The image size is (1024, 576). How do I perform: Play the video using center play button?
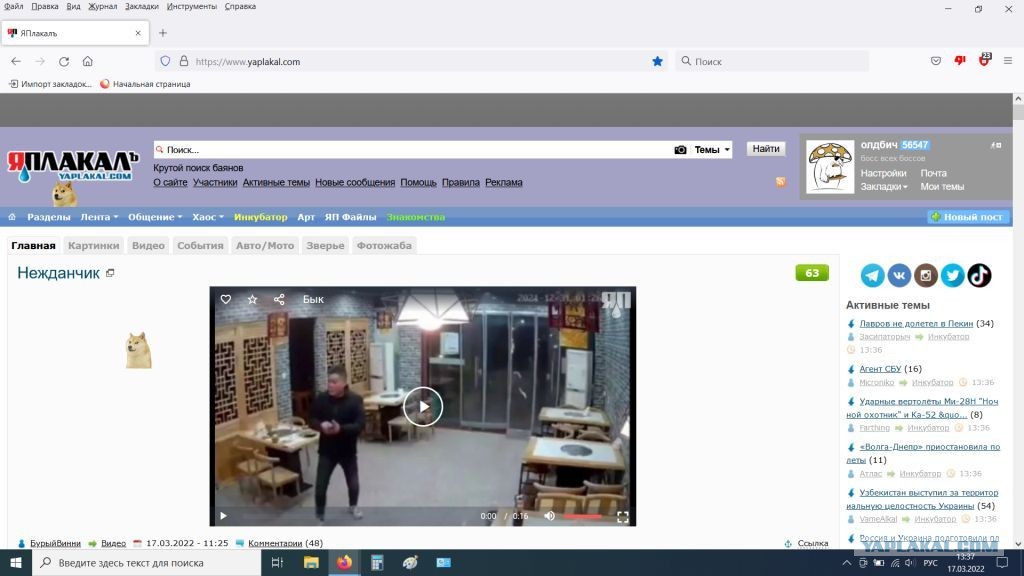click(423, 406)
